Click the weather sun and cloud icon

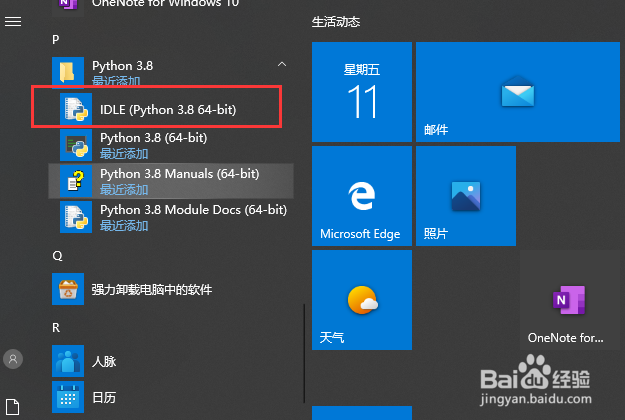tap(362, 300)
